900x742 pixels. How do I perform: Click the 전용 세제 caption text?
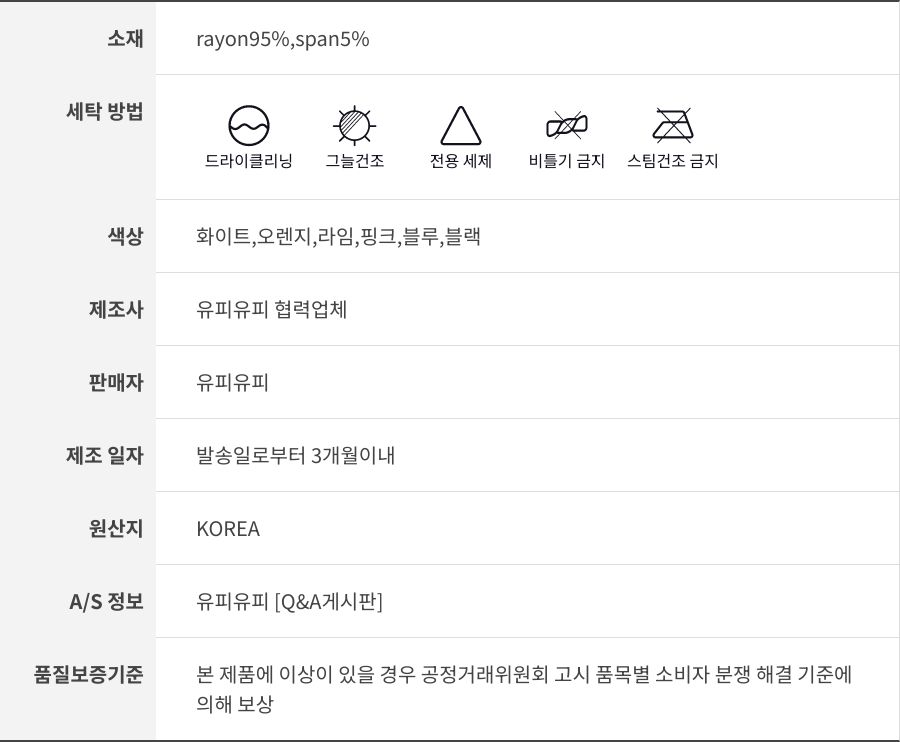point(460,161)
